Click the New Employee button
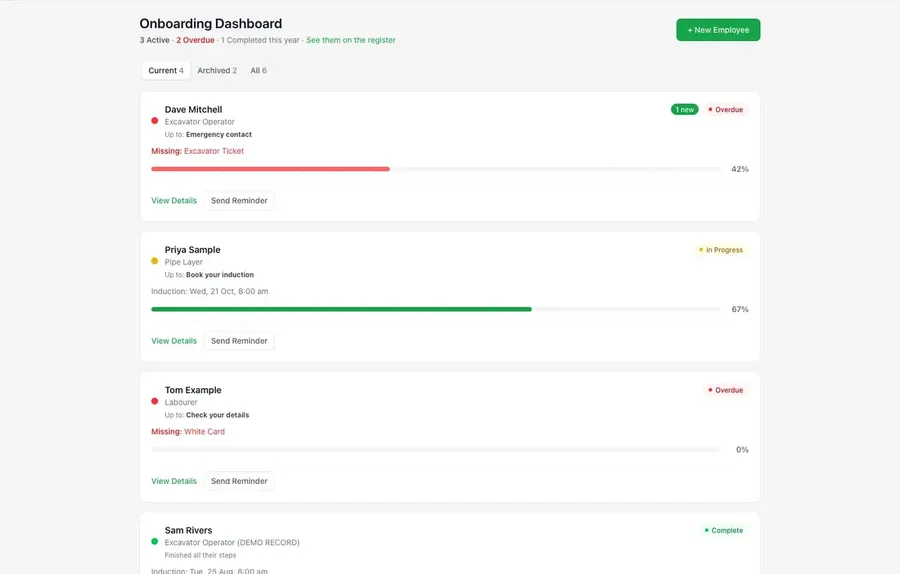This screenshot has height=574, width=900. [717, 30]
